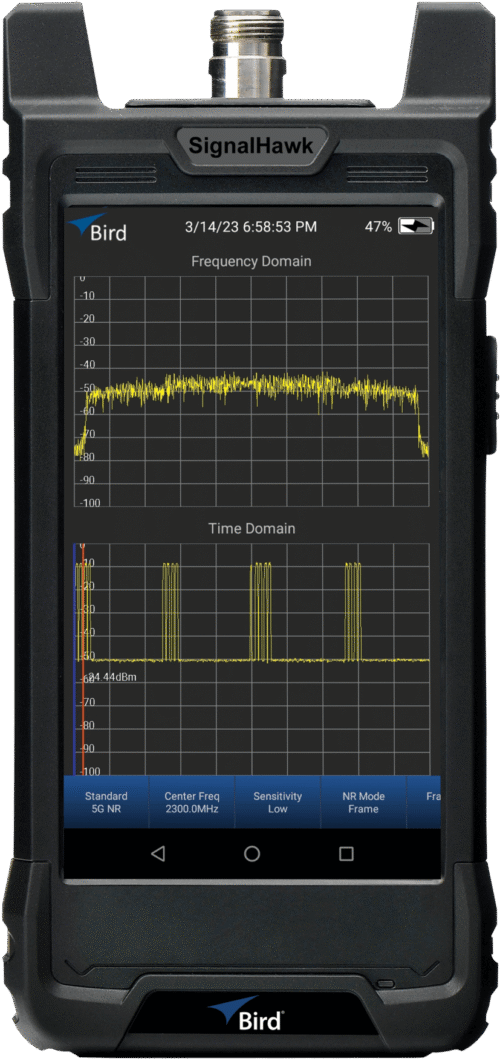The image size is (500, 1059).
Task: Tap the Frequency Domain chart title
Action: tap(251, 261)
